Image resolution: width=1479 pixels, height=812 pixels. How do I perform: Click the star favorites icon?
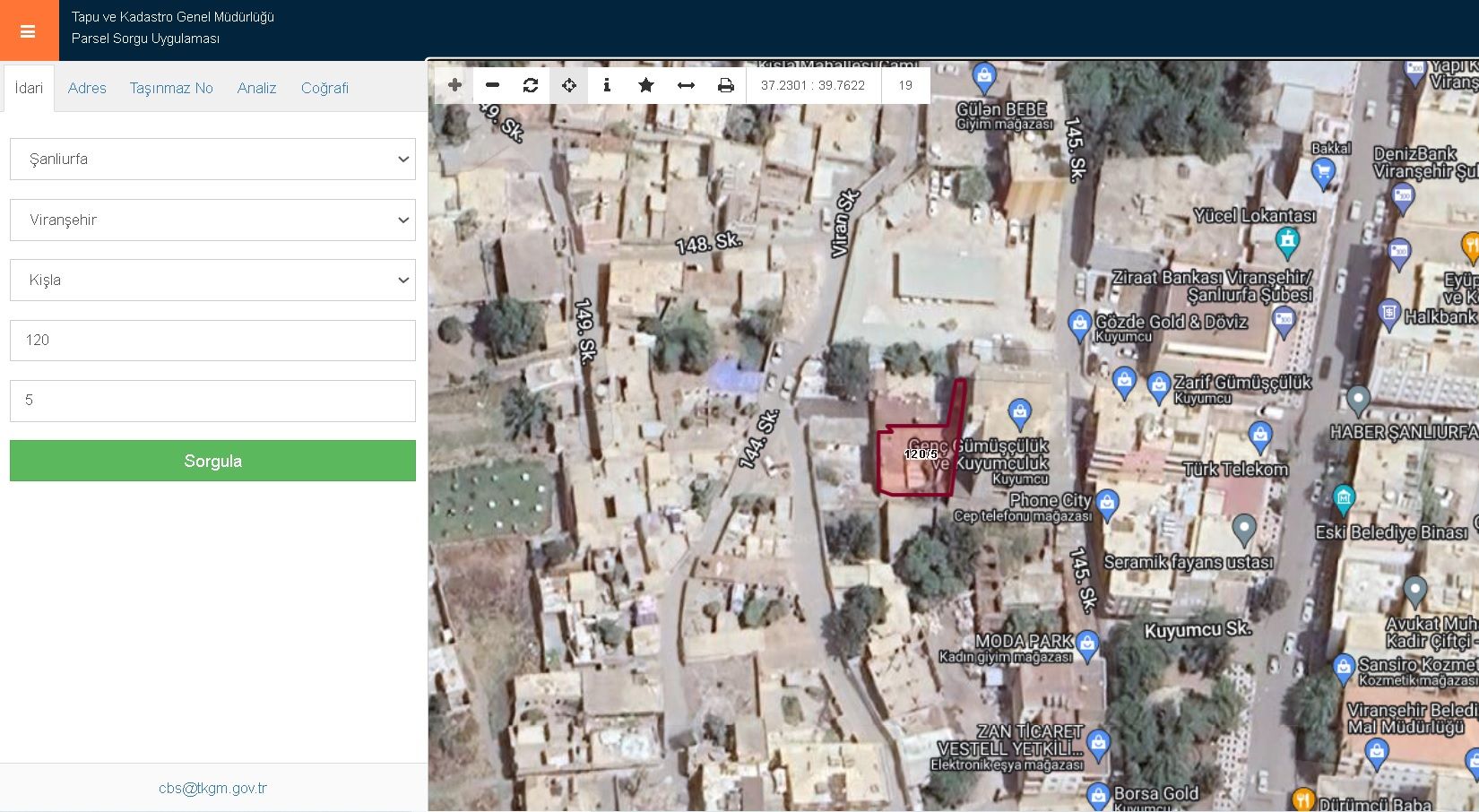(645, 85)
